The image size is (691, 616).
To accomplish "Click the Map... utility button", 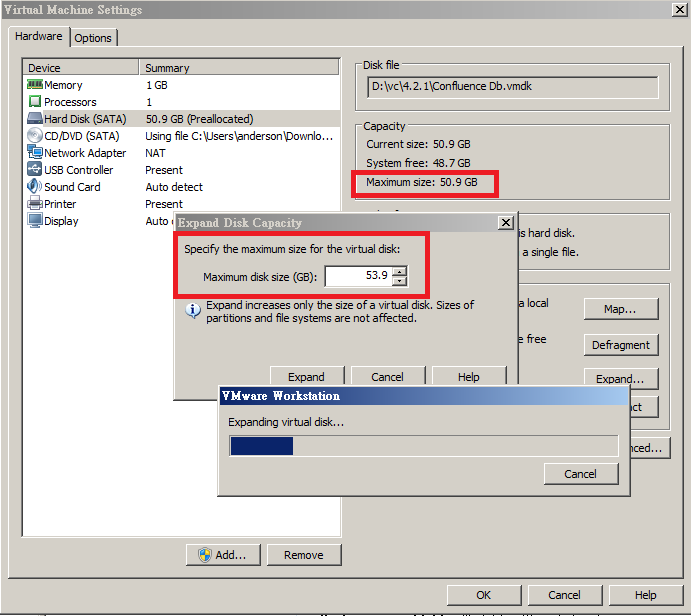I will [620, 309].
